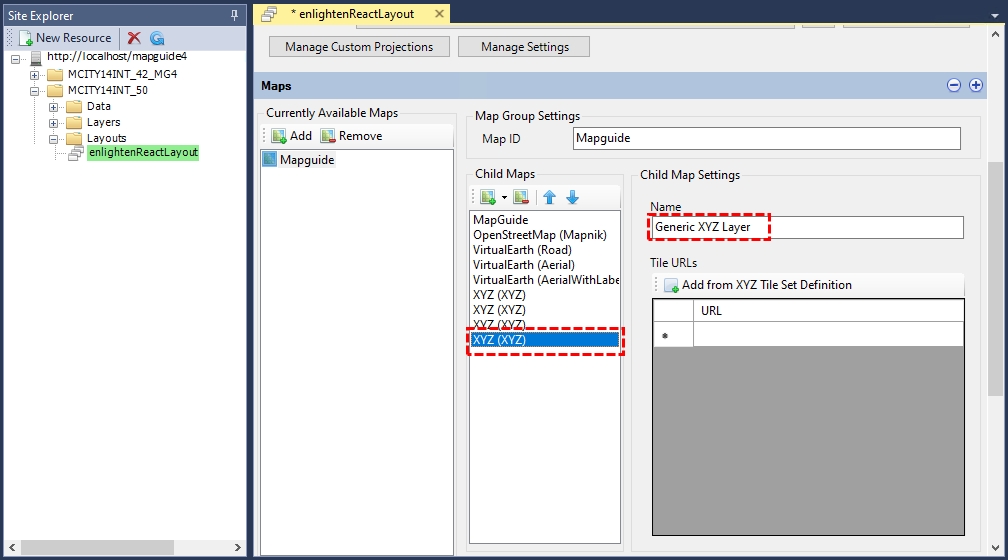Click the add child map icon
This screenshot has width=1008, height=560.
point(487,198)
